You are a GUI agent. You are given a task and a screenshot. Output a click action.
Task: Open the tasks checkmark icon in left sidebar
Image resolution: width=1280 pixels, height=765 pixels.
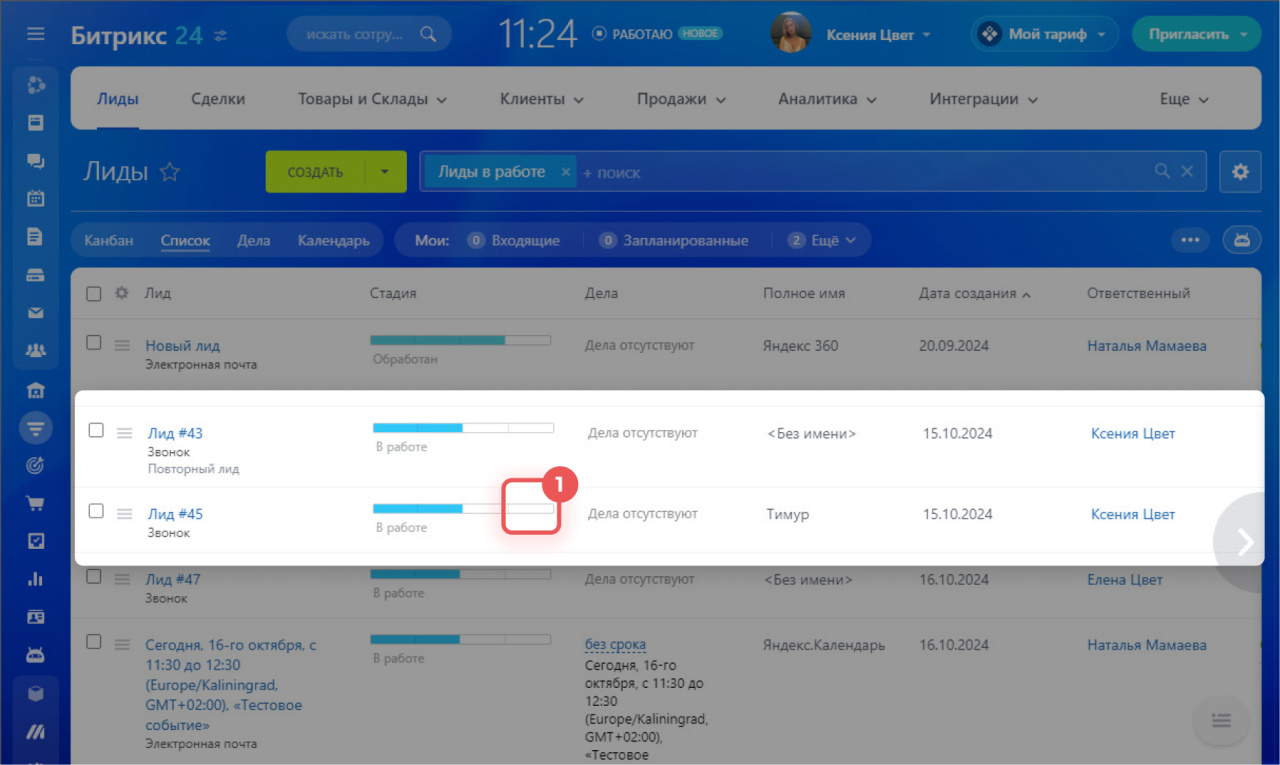click(36, 541)
